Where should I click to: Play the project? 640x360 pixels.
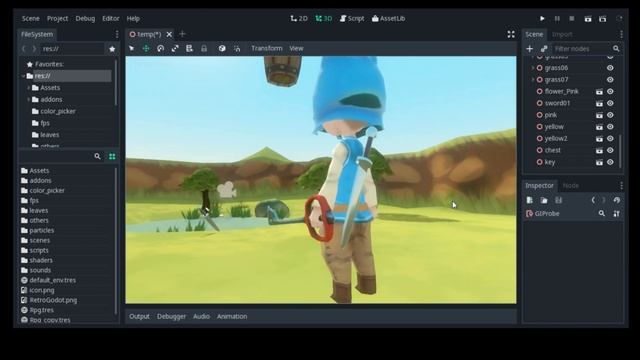click(x=542, y=18)
